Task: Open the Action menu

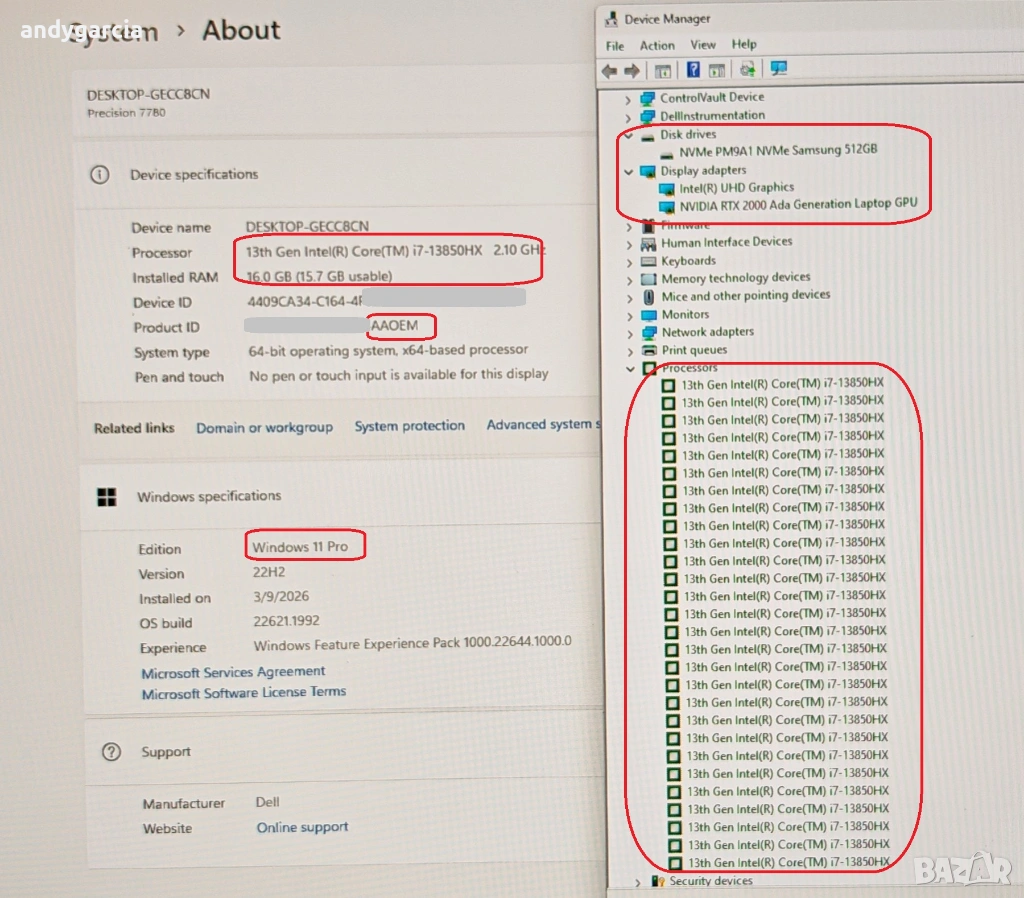Action: (657, 45)
